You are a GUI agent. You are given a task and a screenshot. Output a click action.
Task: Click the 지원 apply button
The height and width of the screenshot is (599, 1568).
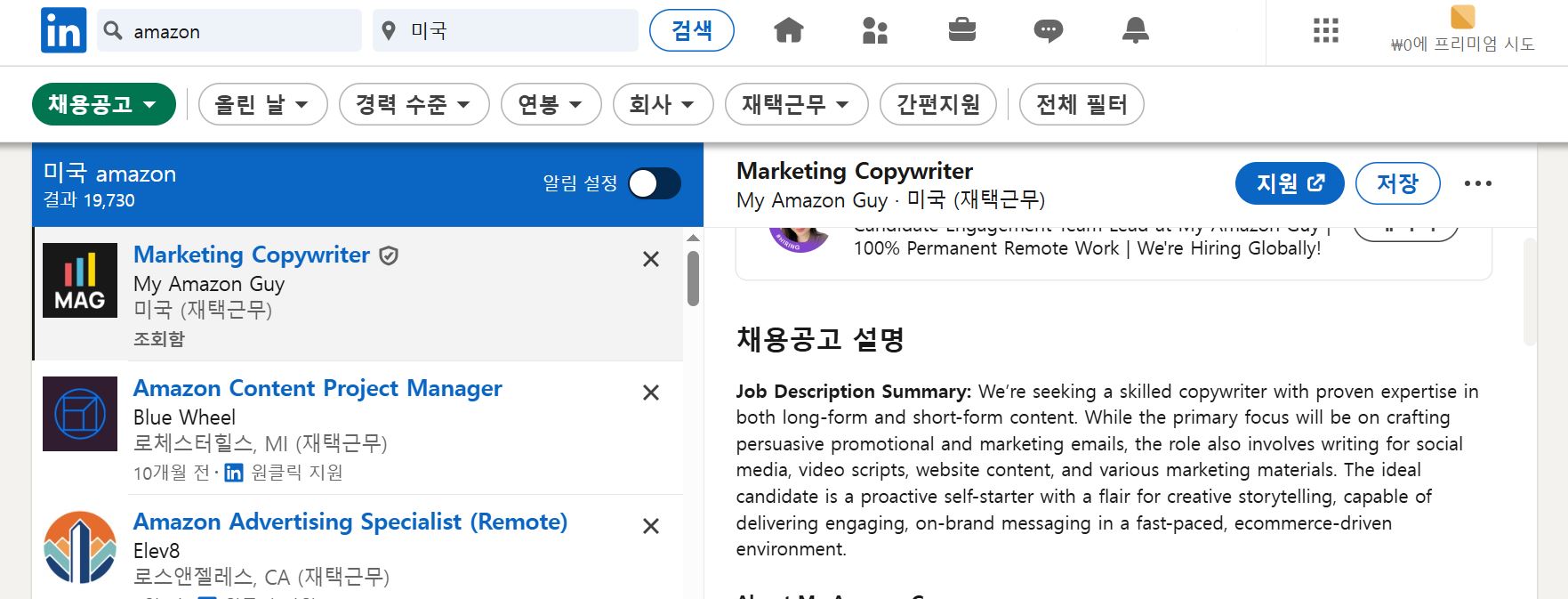point(1290,183)
